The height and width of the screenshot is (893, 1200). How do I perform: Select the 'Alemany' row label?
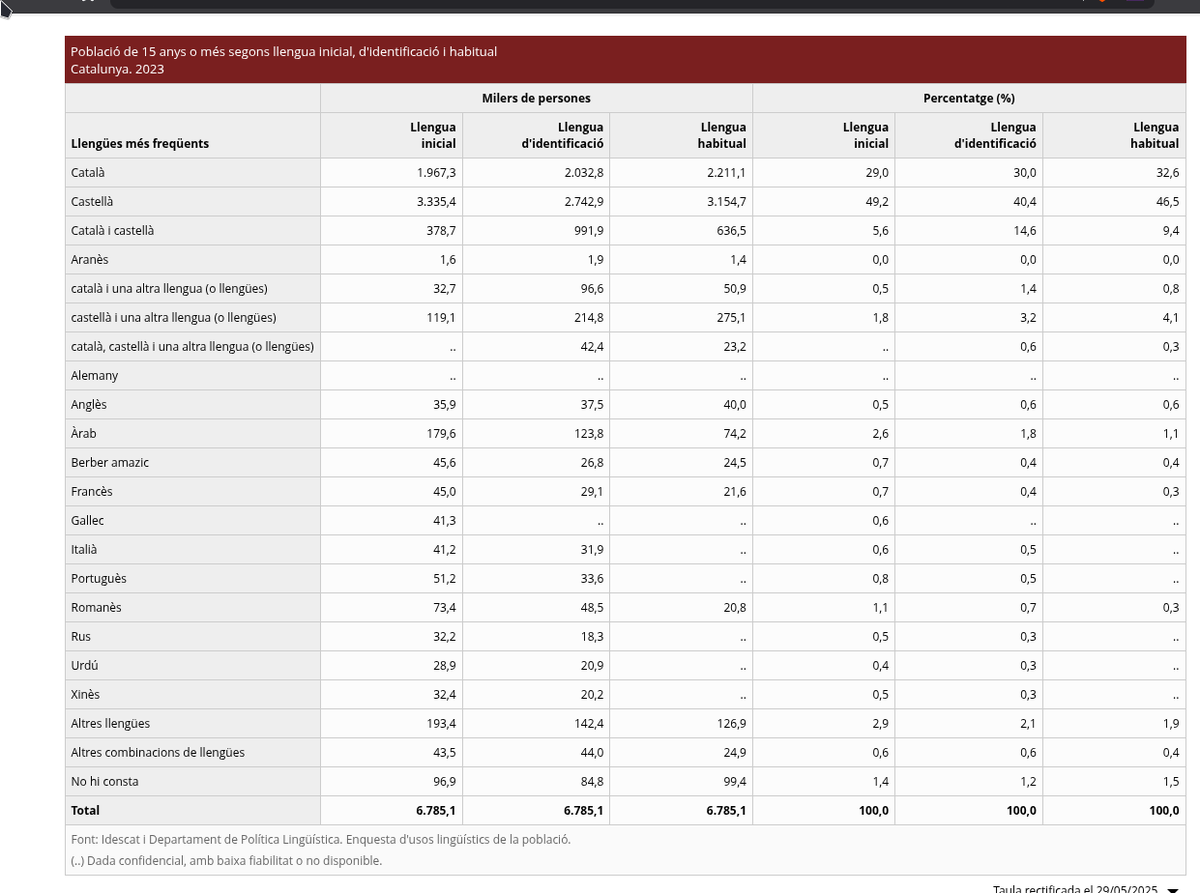[94, 376]
